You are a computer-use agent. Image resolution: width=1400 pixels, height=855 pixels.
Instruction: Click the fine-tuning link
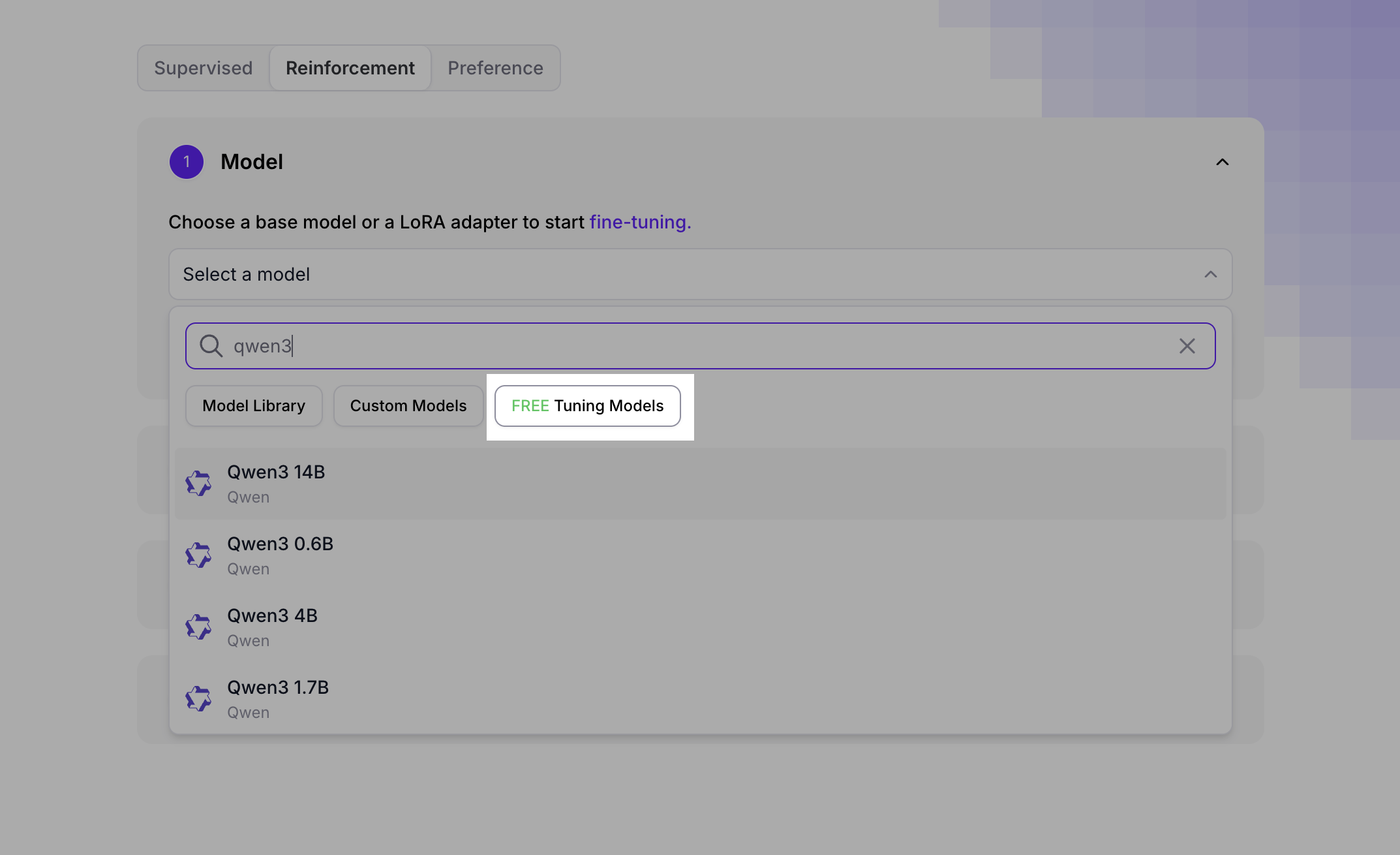[639, 222]
